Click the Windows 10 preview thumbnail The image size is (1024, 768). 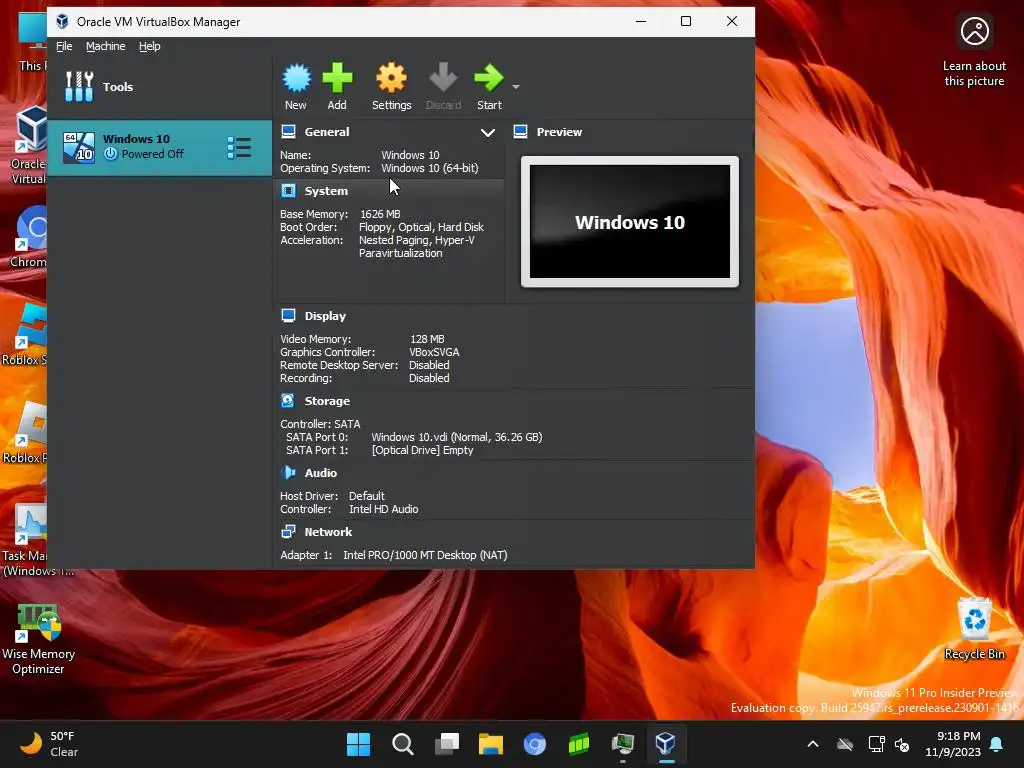pos(630,221)
